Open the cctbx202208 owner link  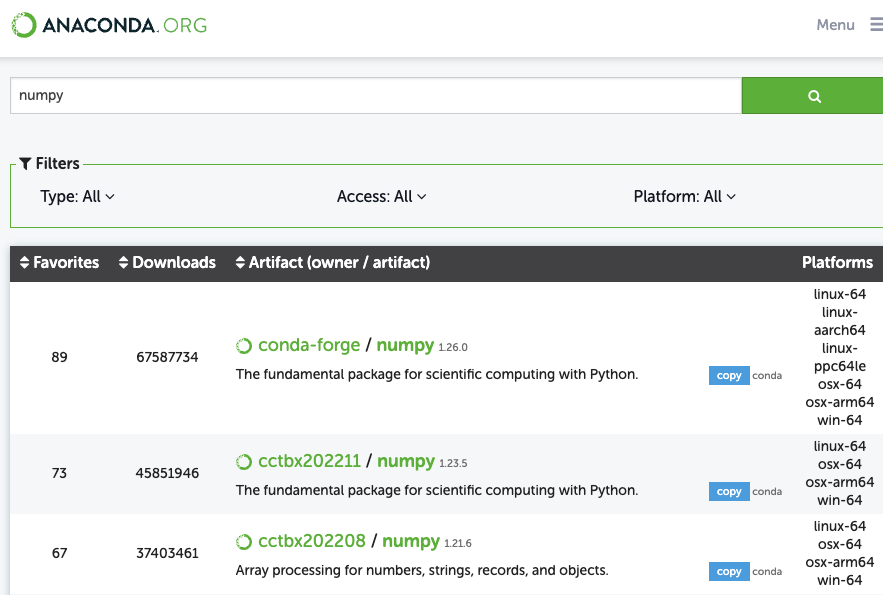312,541
